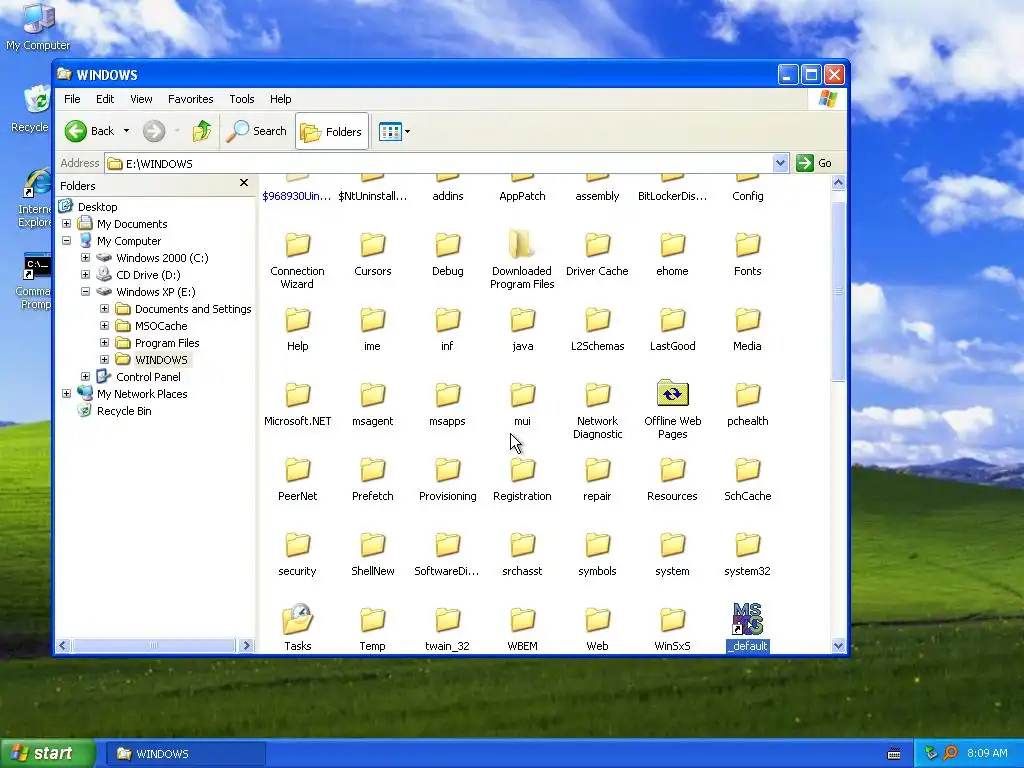The width and height of the screenshot is (1024, 768).
Task: Expand Documents and Settings folder node
Action: [104, 308]
